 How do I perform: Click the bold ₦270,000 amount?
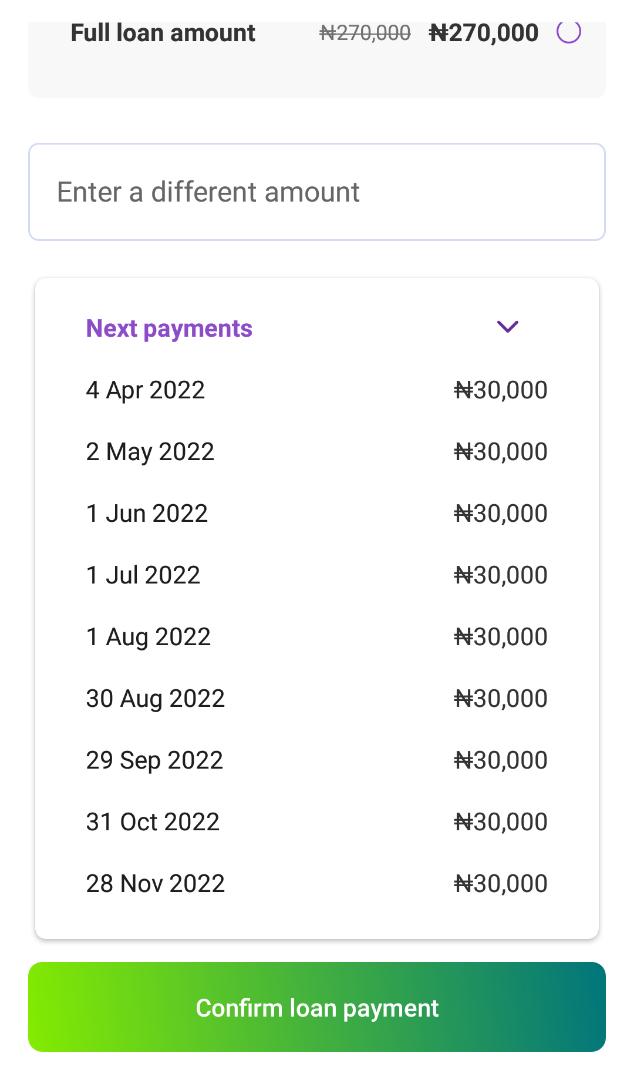click(x=484, y=32)
